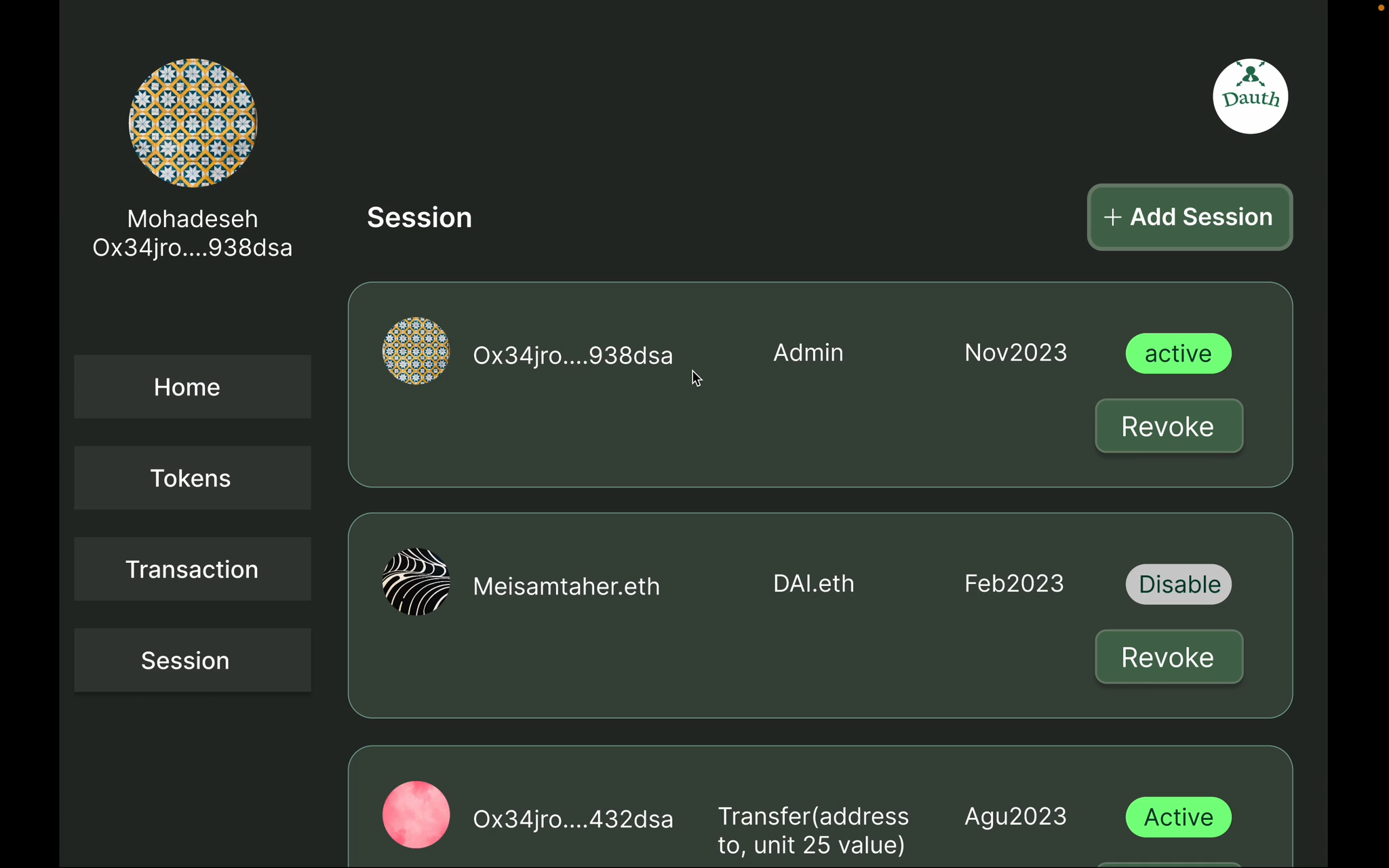Open the Home sidebar menu item
The height and width of the screenshot is (868, 1389).
point(193,387)
